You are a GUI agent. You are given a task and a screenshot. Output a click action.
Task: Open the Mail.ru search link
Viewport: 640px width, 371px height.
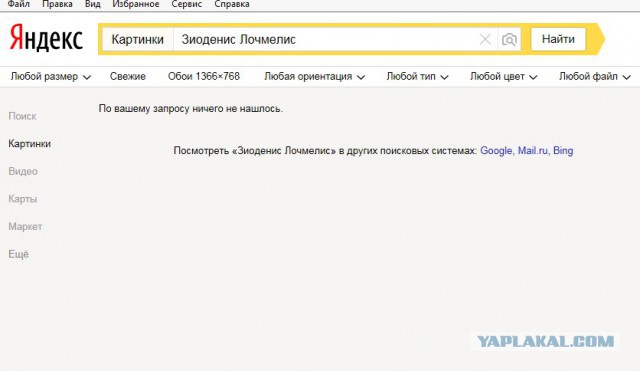pyautogui.click(x=533, y=151)
